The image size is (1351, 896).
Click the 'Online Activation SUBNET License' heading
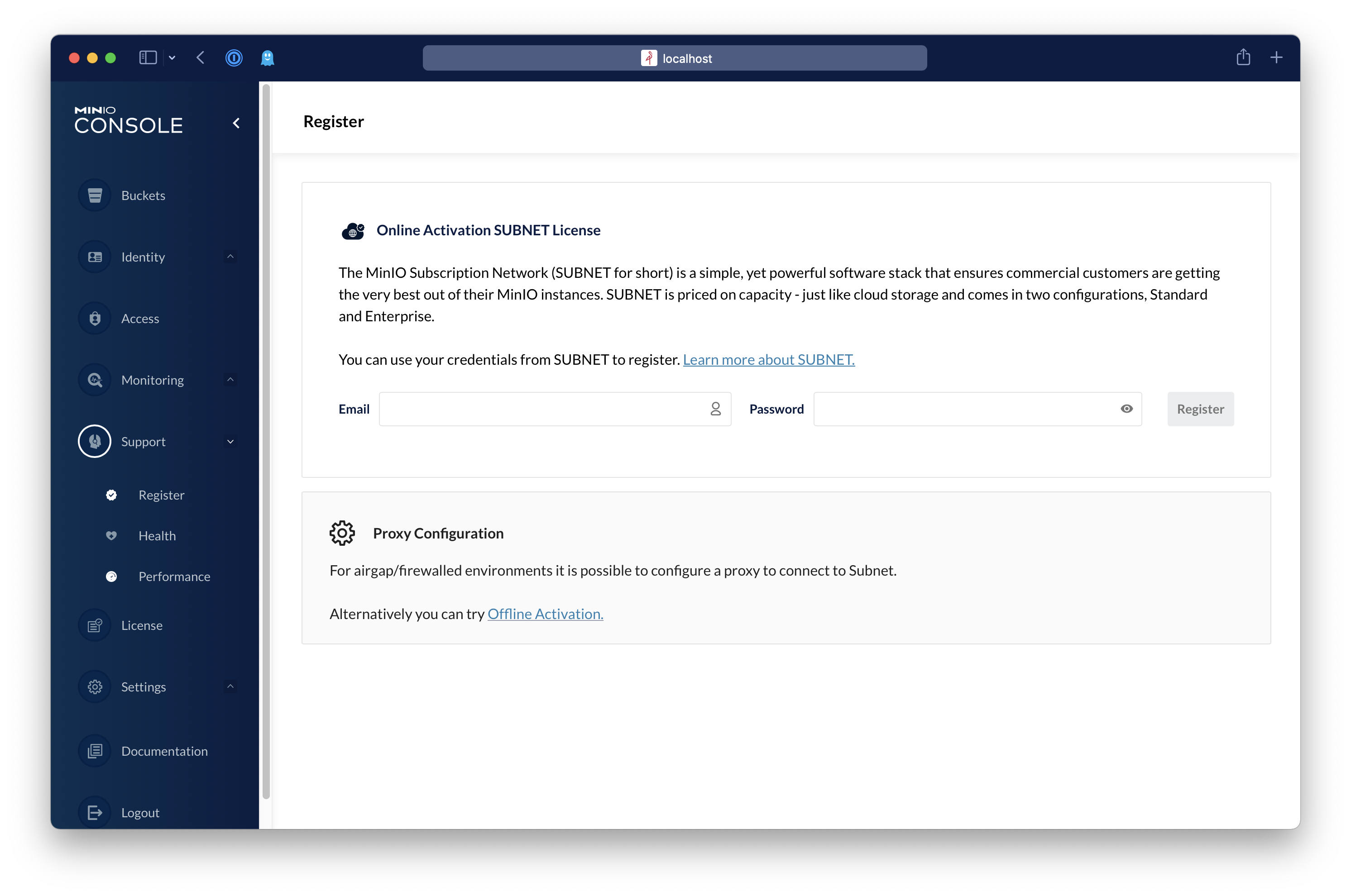coord(488,230)
